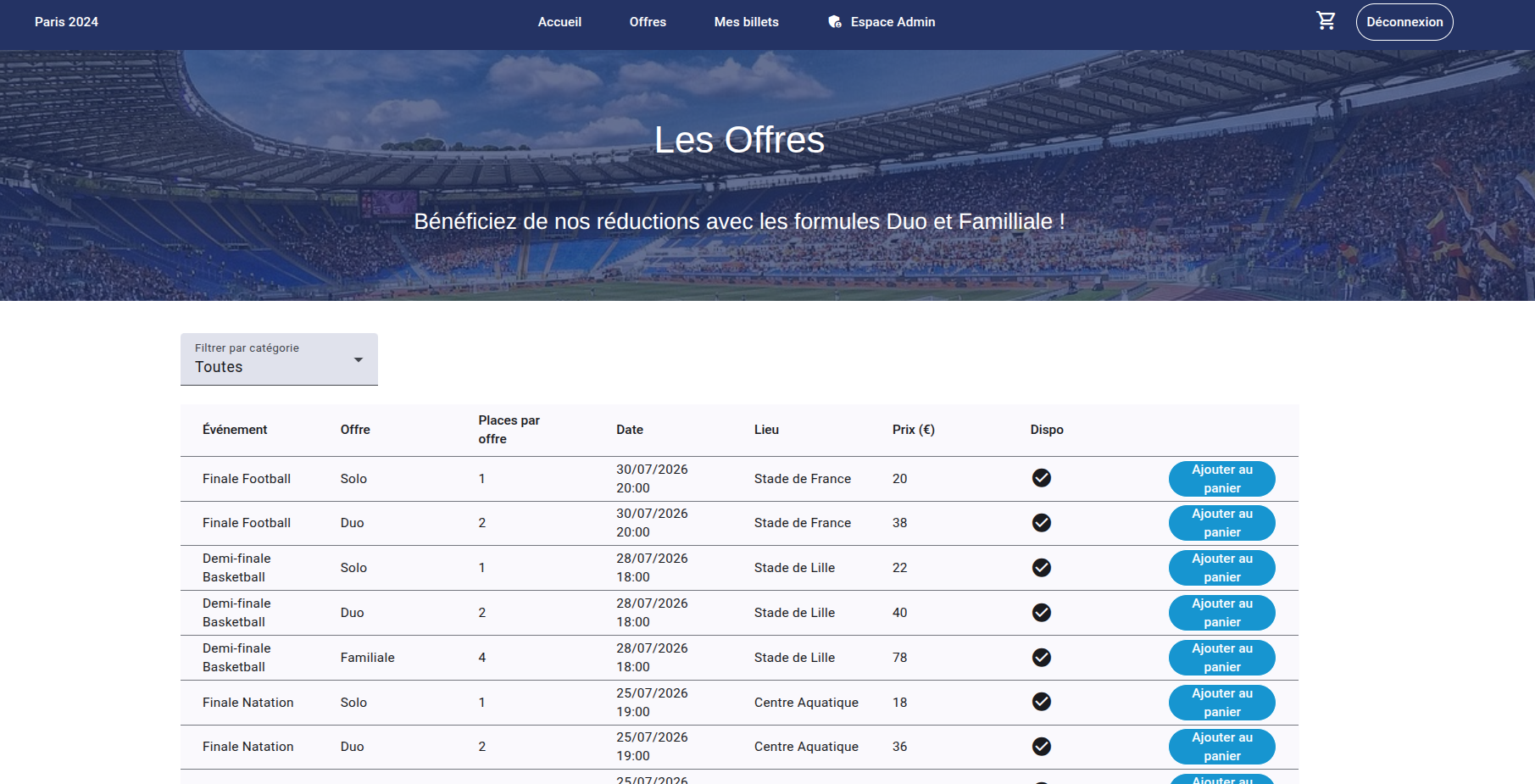Viewport: 1535px width, 784px height.
Task: Click price 40 in Basketball Duo row
Action: (899, 613)
